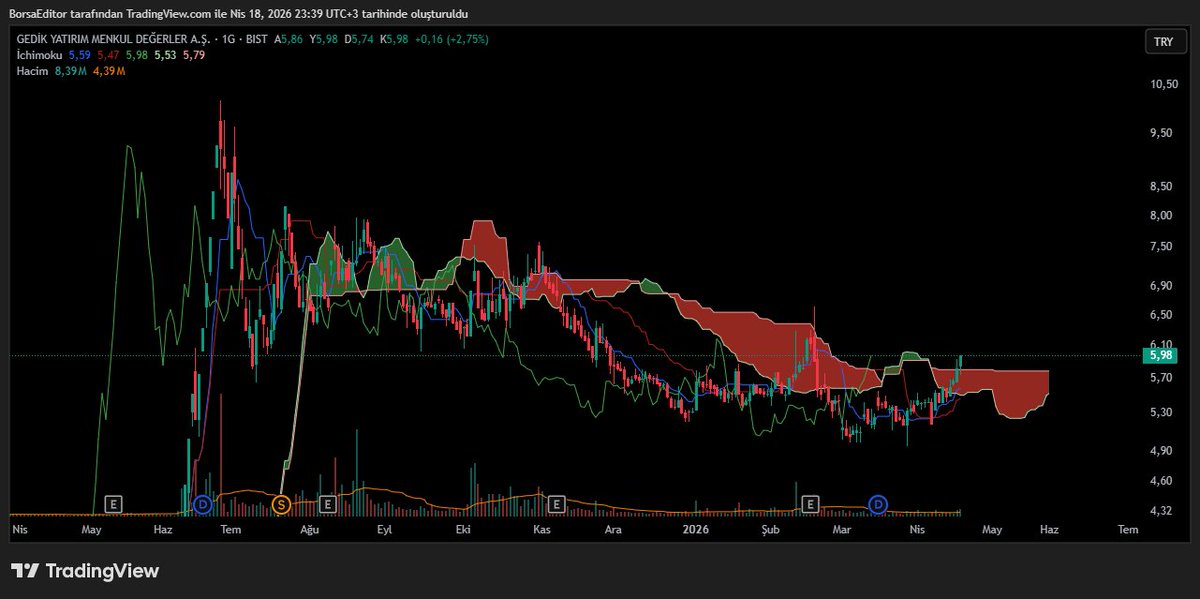Click the BorsaEditor header caption text
The image size is (1200, 599).
[238, 13]
